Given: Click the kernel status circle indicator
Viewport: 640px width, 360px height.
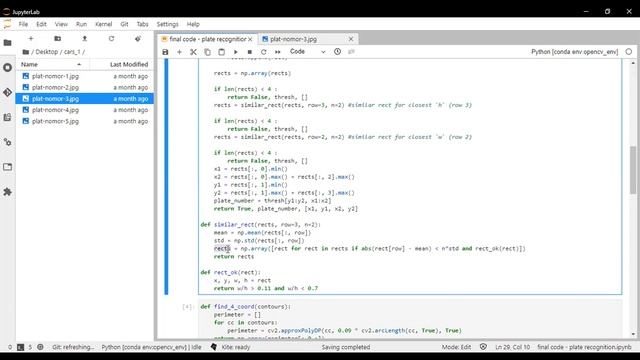Looking at the screenshot, I should (629, 52).
